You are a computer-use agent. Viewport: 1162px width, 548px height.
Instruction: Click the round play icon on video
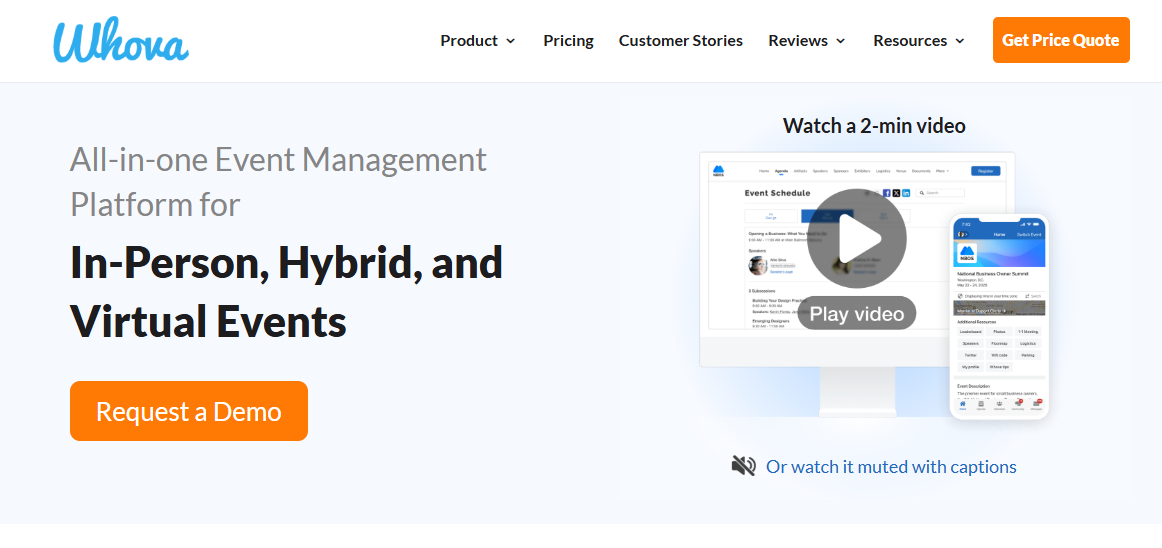pos(857,239)
